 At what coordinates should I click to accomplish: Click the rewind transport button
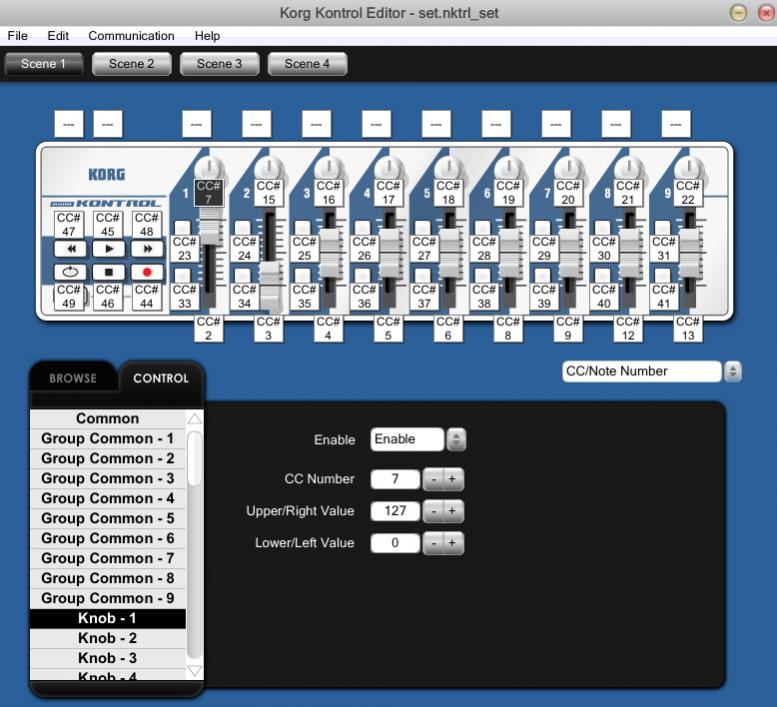tap(70, 249)
